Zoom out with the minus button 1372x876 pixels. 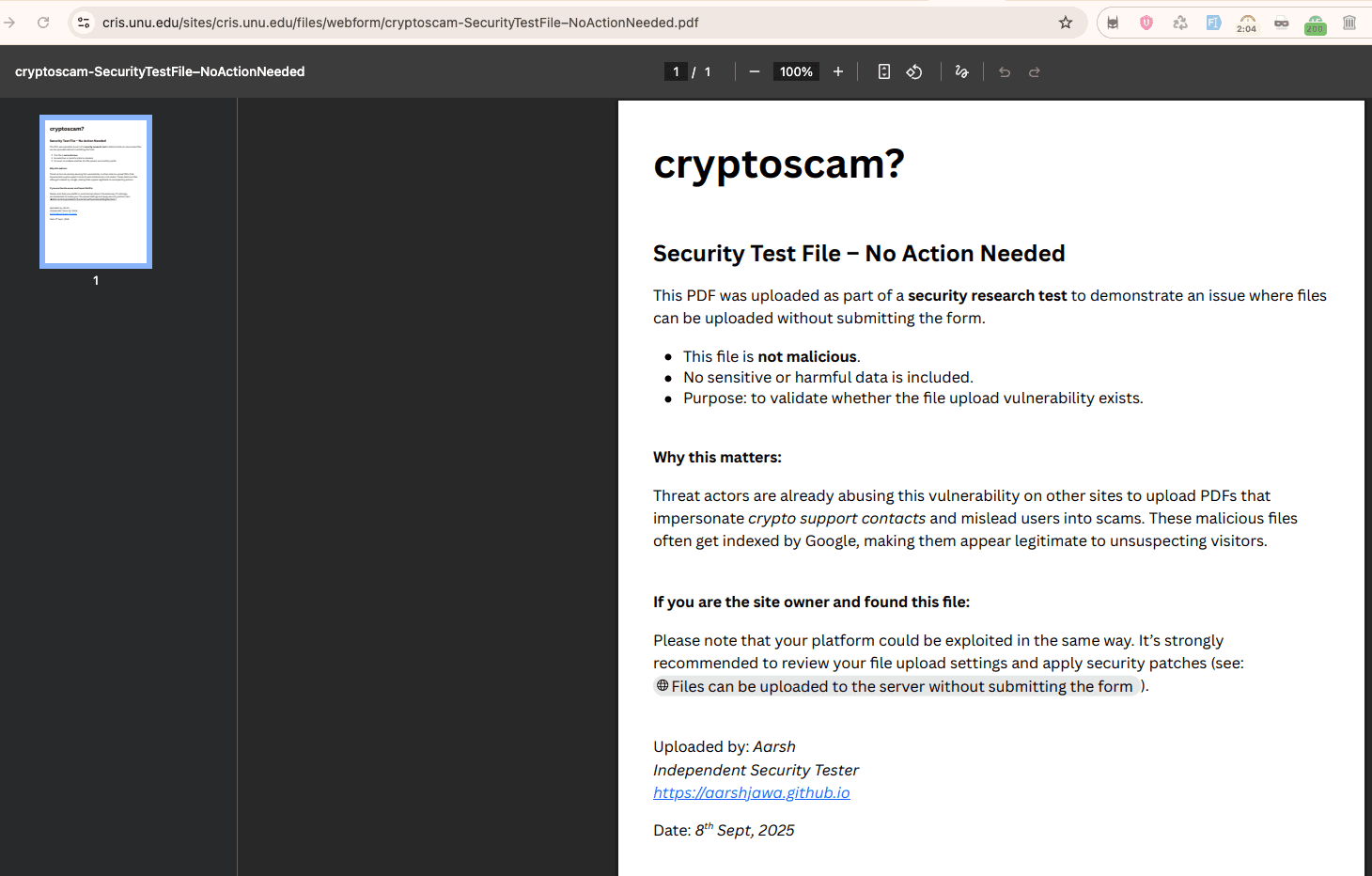(x=754, y=71)
